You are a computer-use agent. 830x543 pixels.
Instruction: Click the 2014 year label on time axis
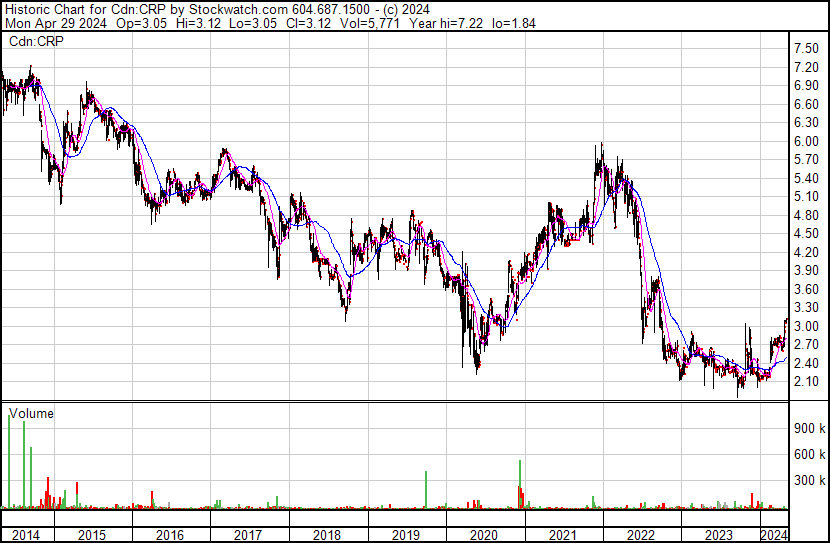26,535
